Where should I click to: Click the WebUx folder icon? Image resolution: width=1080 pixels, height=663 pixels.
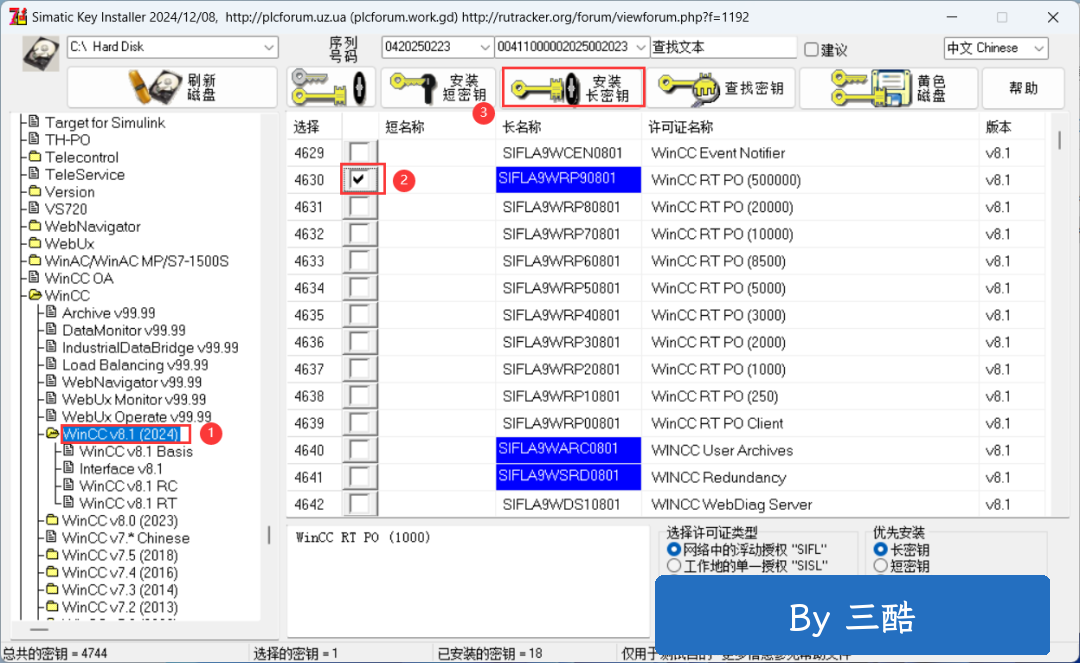[x=35, y=243]
